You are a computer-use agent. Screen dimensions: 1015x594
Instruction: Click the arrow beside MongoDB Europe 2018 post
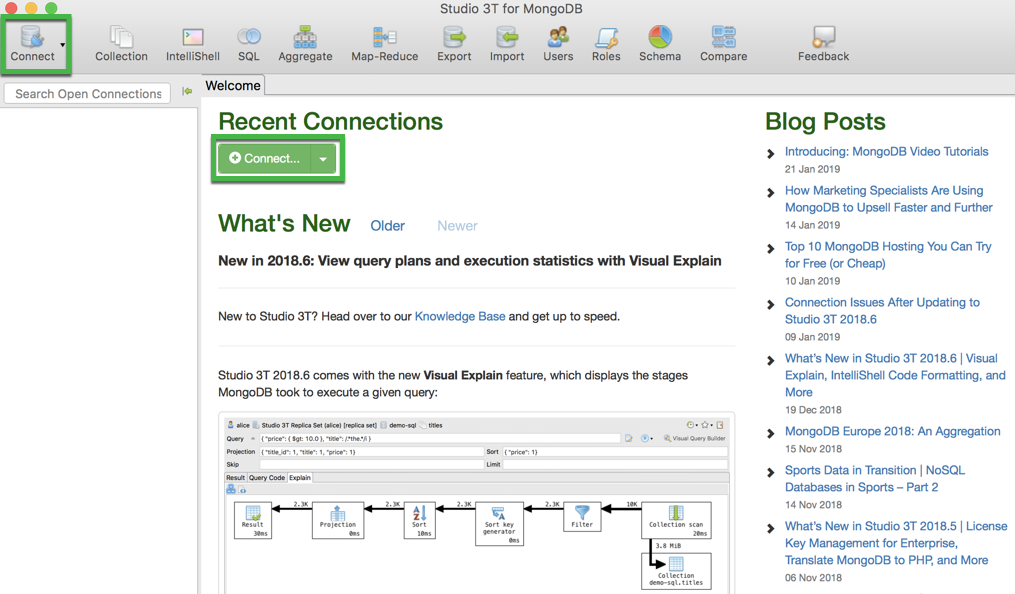[770, 434]
